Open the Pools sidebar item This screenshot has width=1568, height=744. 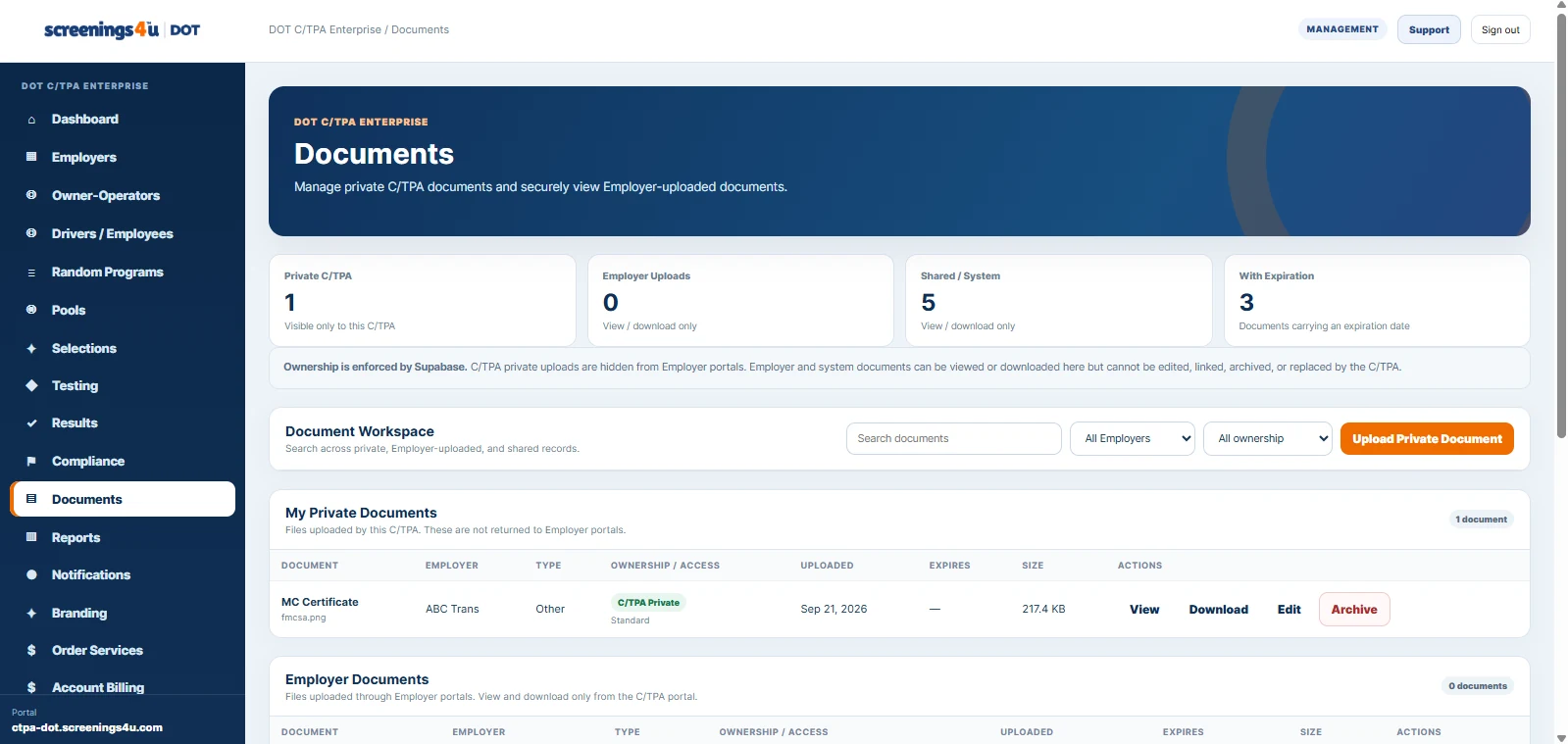[123, 310]
